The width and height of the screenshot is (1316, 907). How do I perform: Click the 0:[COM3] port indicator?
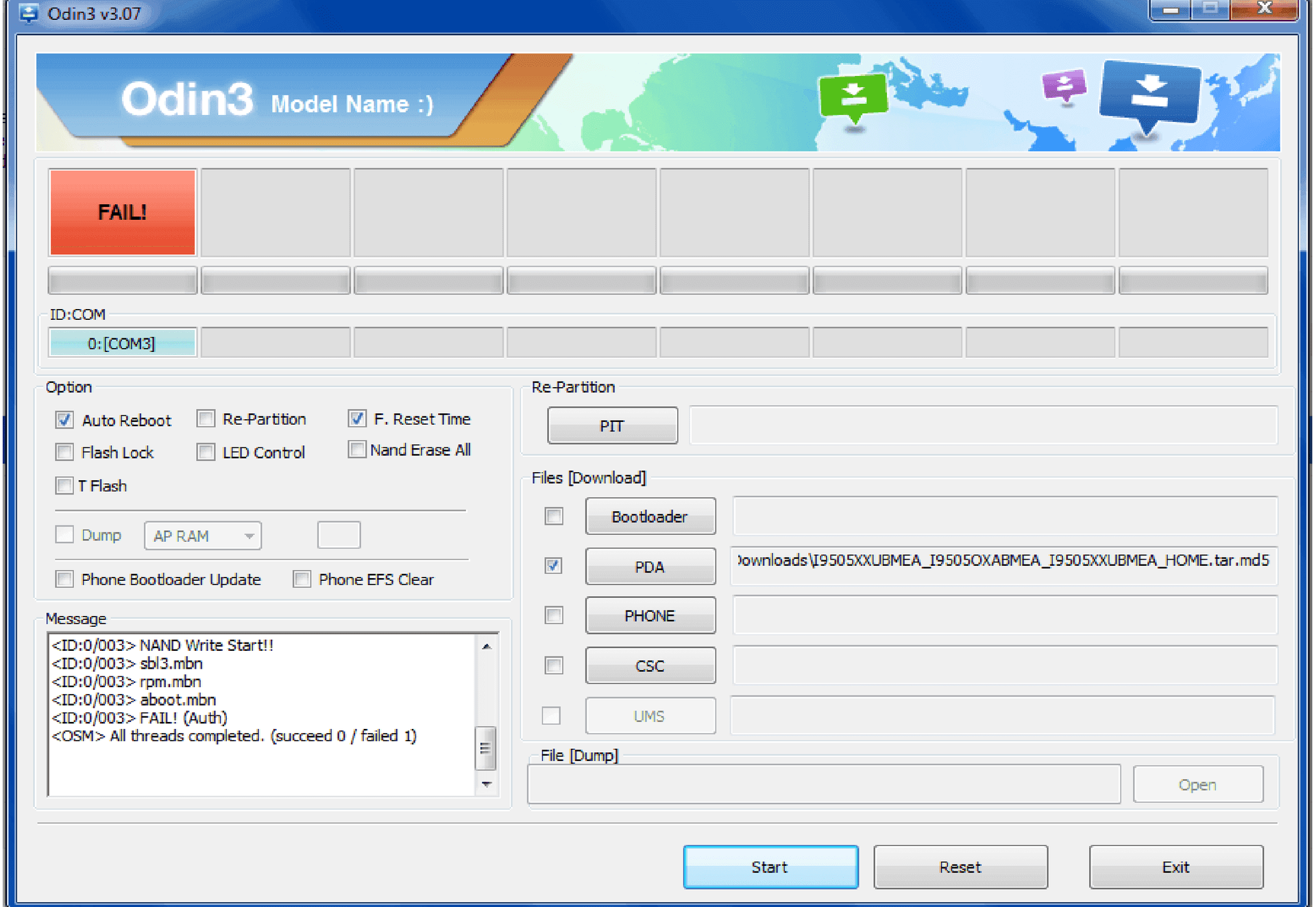[x=123, y=343]
